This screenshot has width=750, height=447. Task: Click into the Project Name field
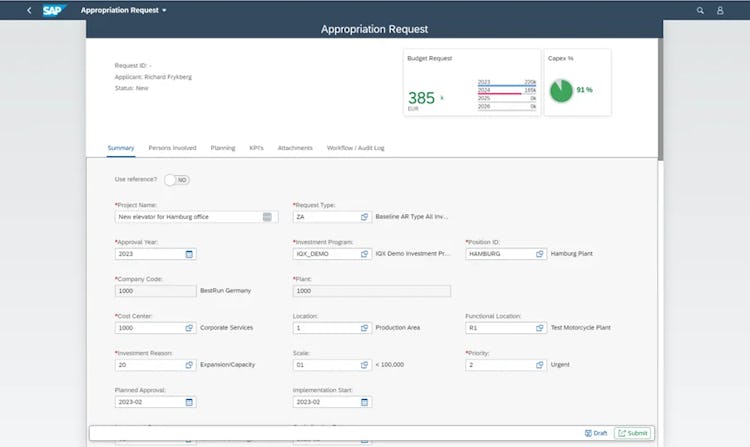[197, 217]
